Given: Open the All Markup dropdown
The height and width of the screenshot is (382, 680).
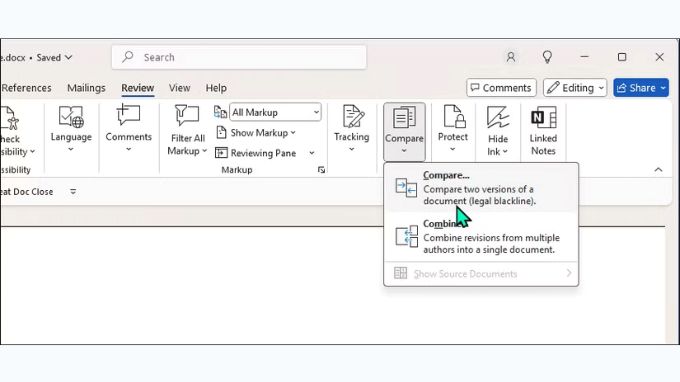Looking at the screenshot, I should point(275,112).
